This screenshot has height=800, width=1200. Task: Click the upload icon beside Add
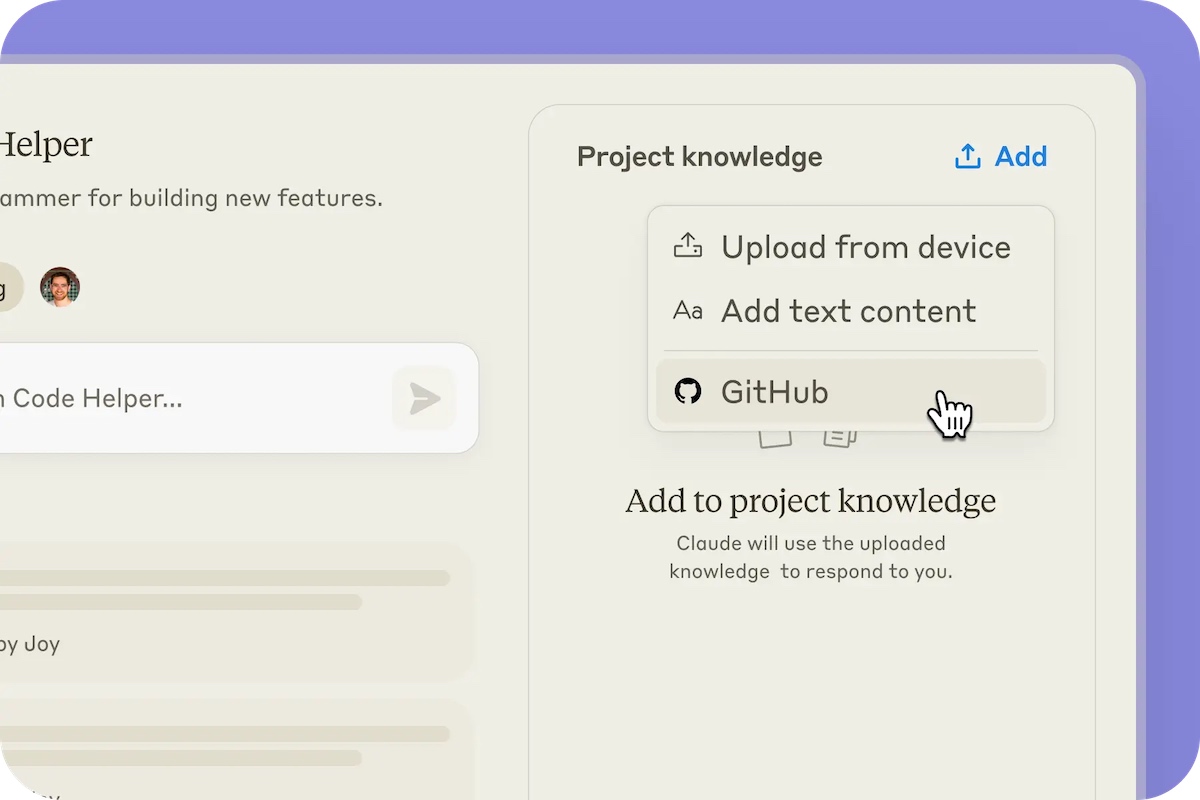pos(967,157)
